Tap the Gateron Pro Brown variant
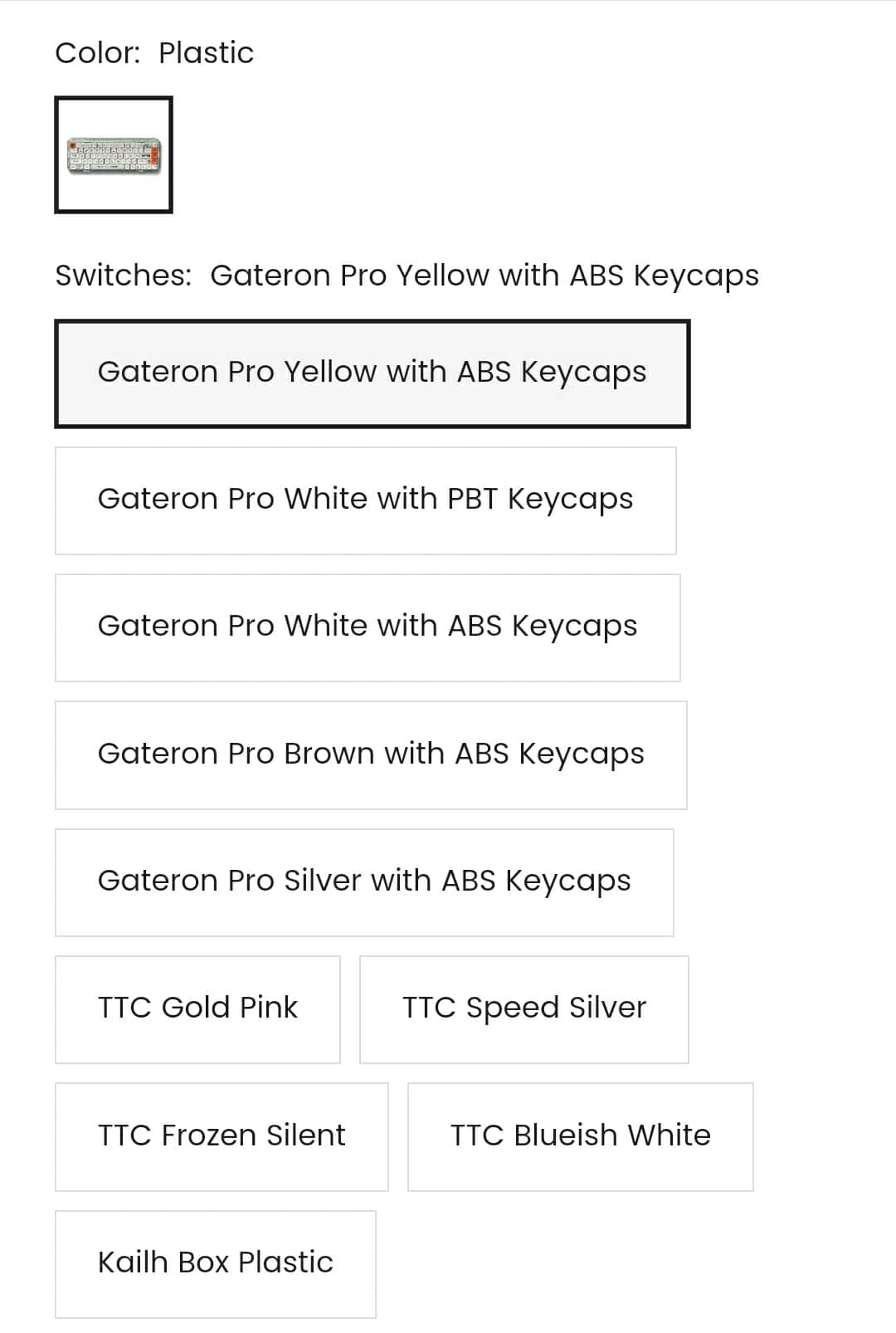Image resolution: width=896 pixels, height=1333 pixels. 371,755
